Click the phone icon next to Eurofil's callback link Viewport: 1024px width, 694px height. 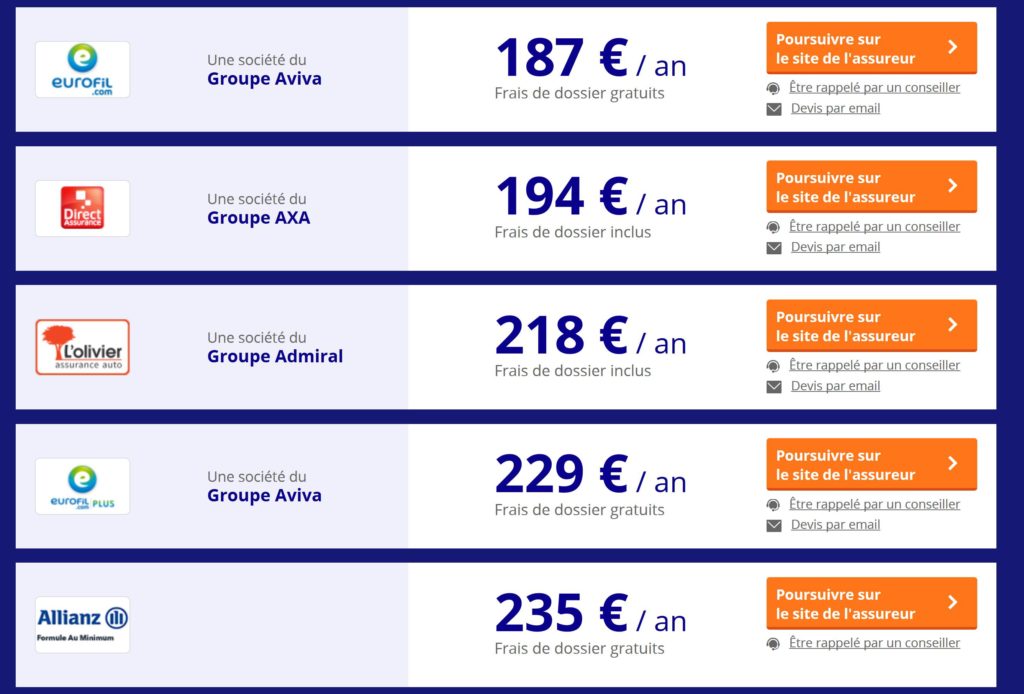773,88
